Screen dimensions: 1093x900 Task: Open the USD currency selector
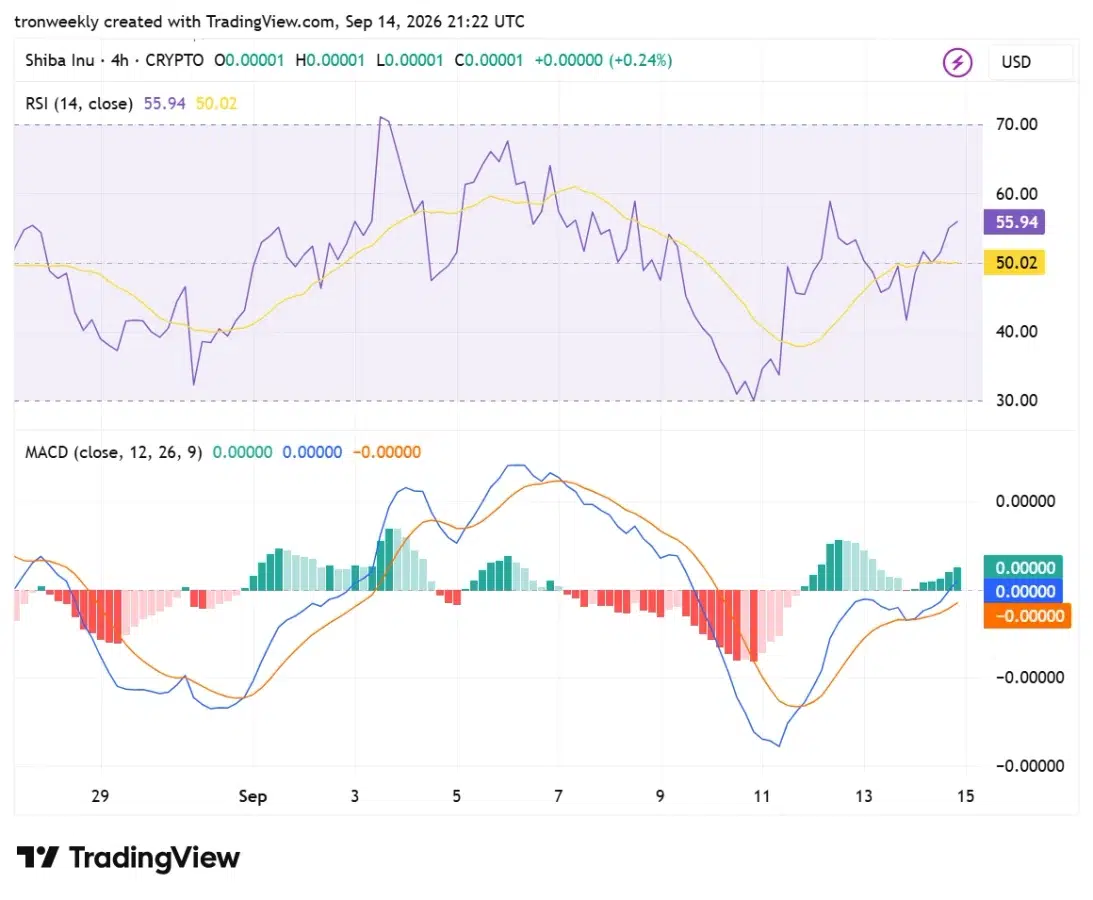[1030, 62]
